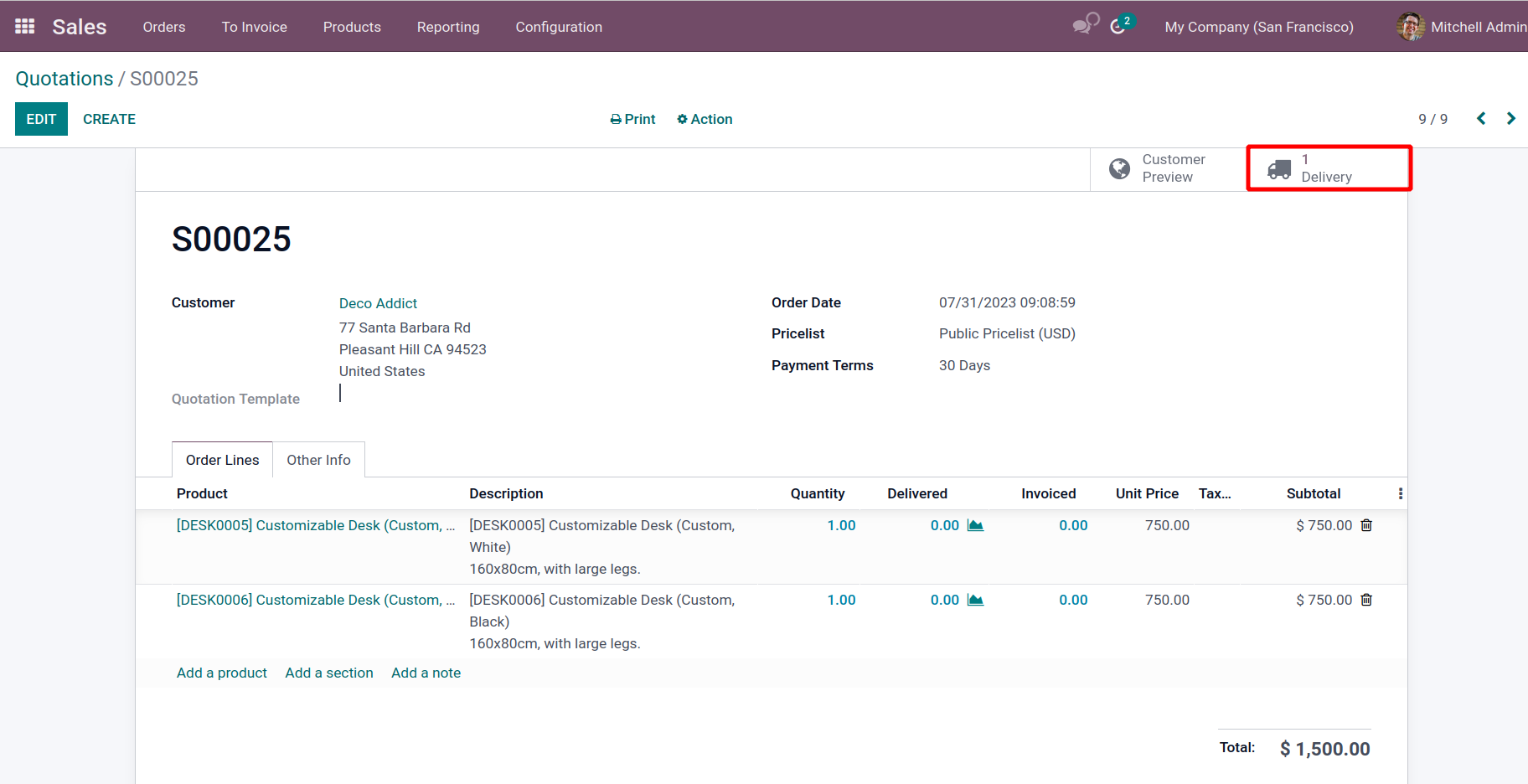The image size is (1528, 784).
Task: Open optional columns menu in table
Action: tap(1400, 494)
